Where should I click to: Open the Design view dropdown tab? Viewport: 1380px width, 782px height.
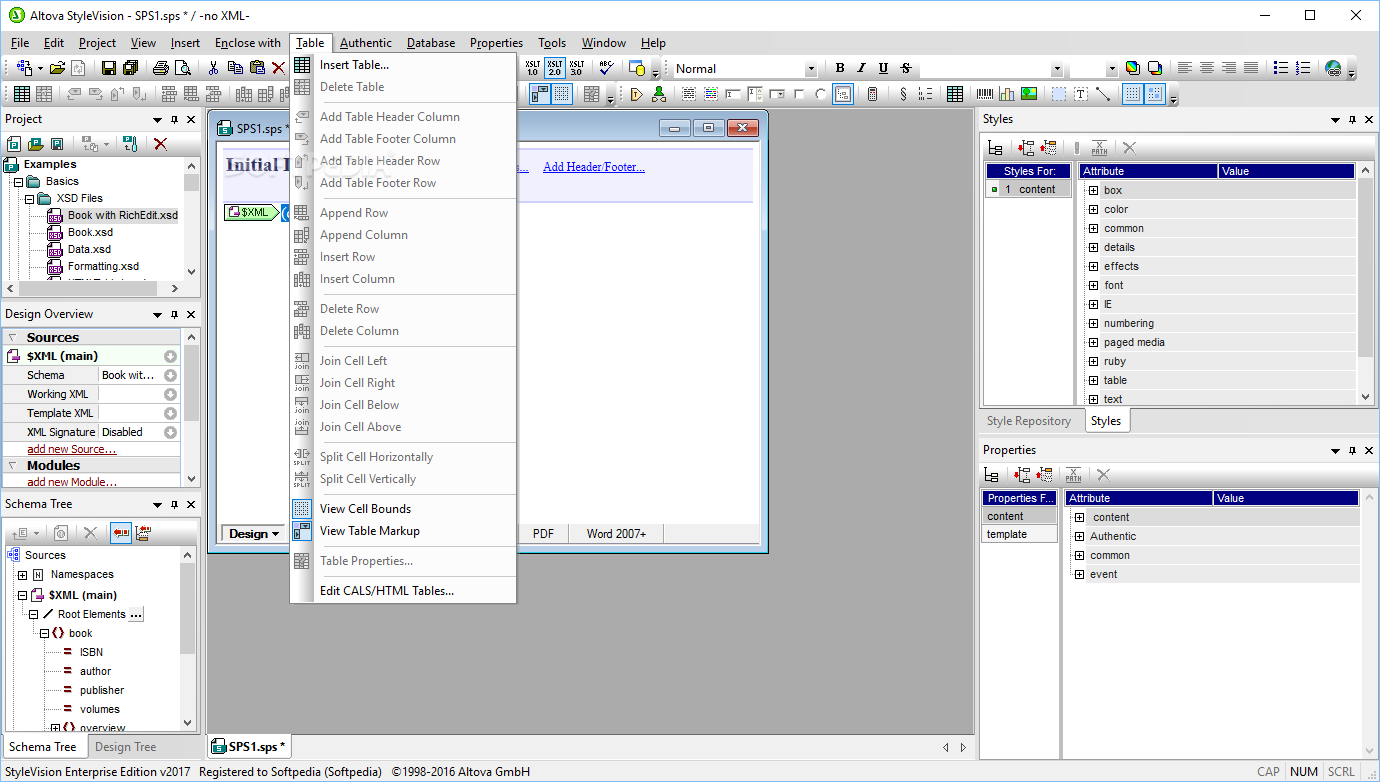[254, 533]
